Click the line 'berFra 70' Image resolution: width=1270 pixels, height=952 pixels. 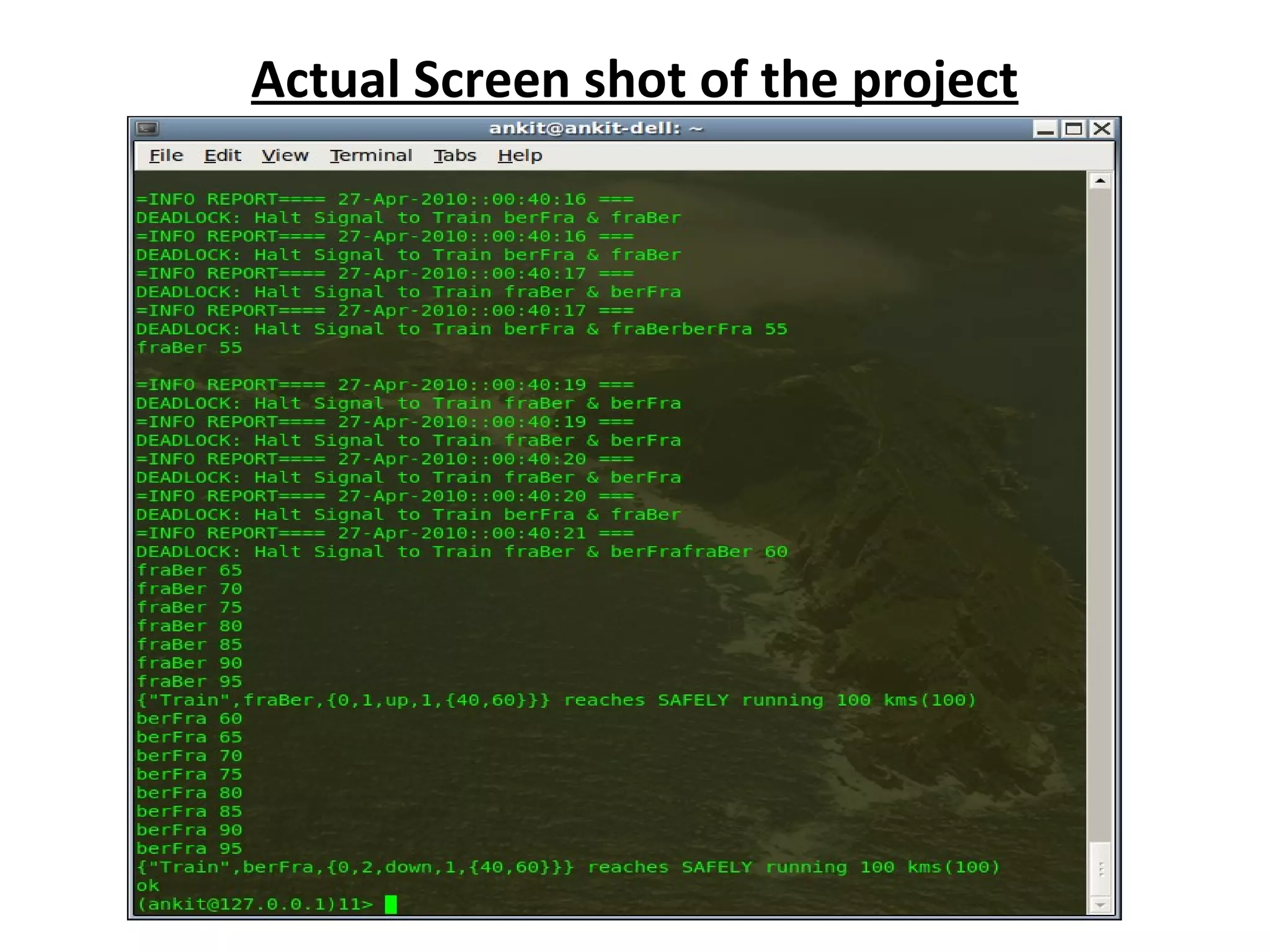point(189,756)
